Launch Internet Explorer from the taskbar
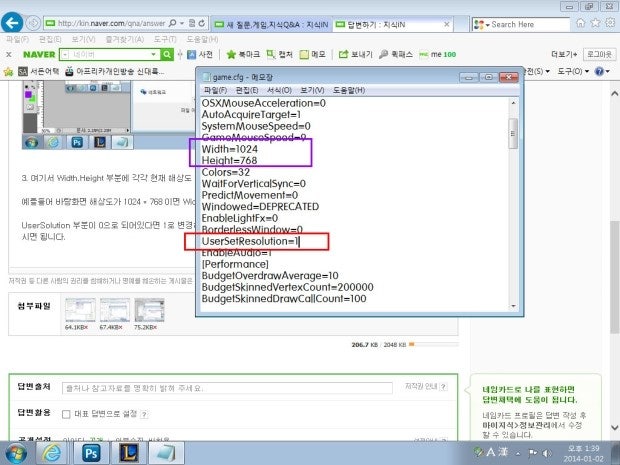Image resolution: width=620 pixels, height=465 pixels. tap(52, 452)
